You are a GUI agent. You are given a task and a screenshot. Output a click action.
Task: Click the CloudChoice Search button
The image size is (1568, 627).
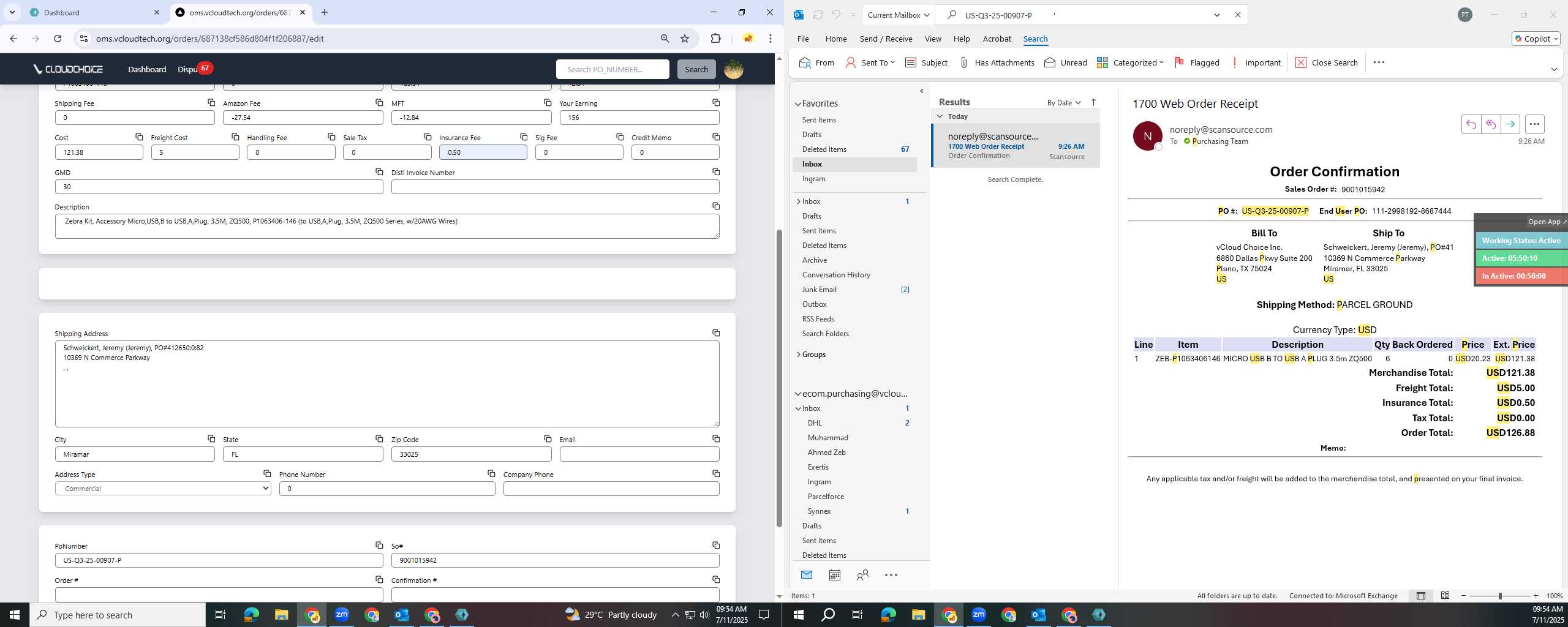(x=696, y=69)
